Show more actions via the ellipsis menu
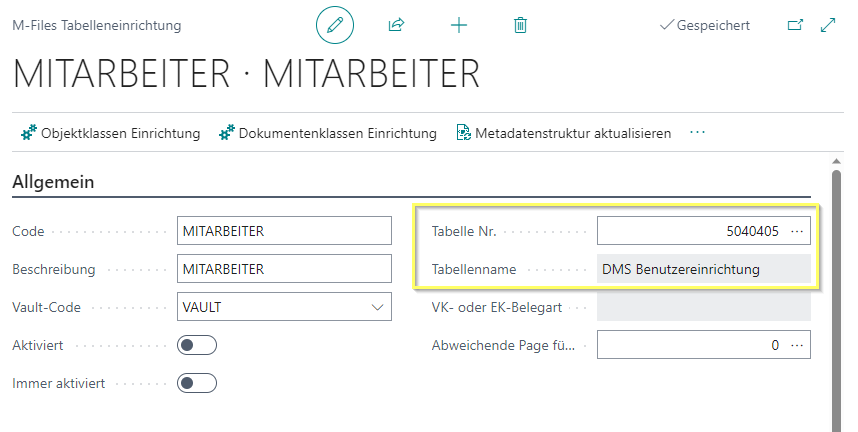Screen dimensions: 858x432 pos(698,133)
